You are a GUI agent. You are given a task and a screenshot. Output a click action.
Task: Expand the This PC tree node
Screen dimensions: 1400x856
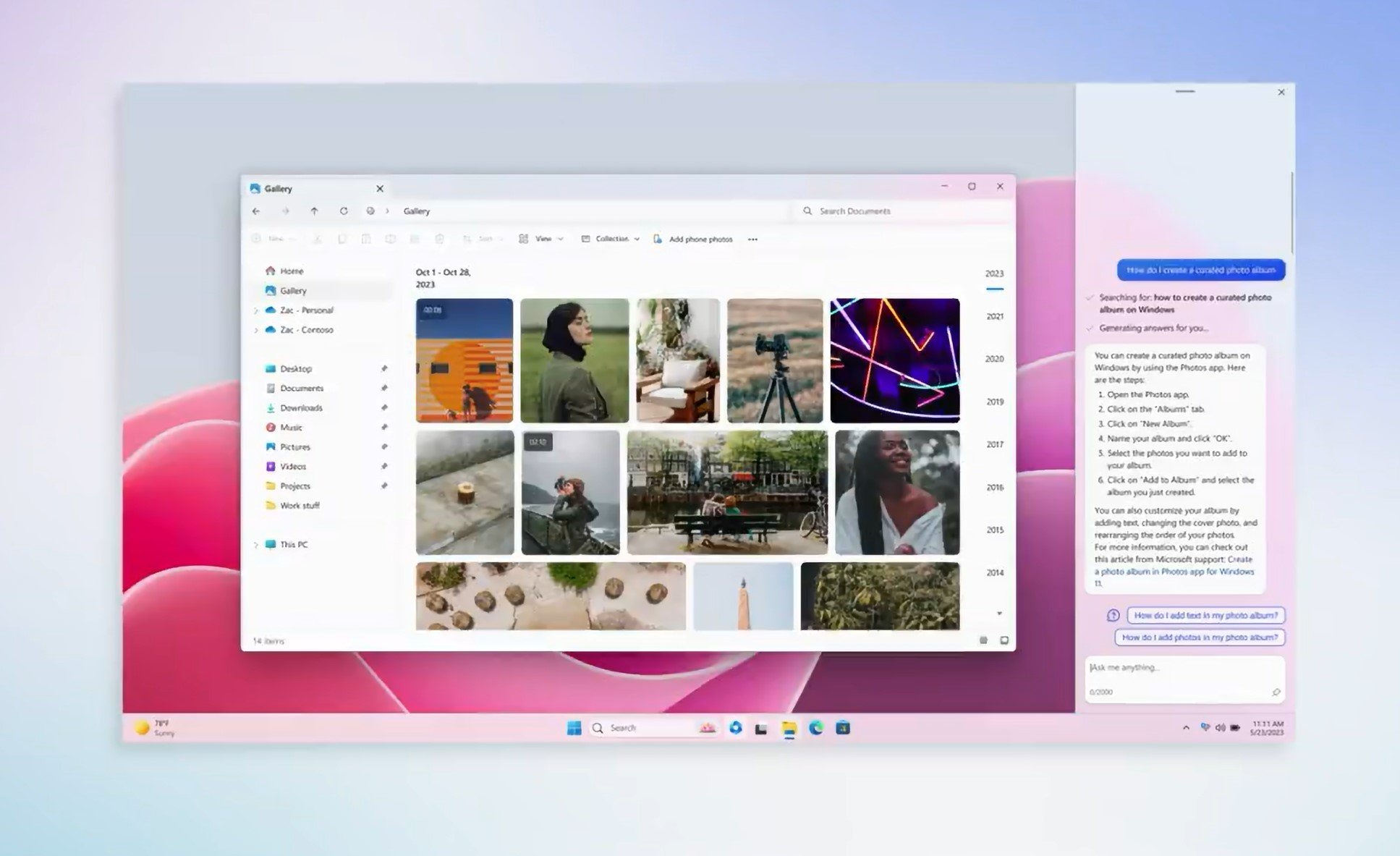click(x=255, y=545)
